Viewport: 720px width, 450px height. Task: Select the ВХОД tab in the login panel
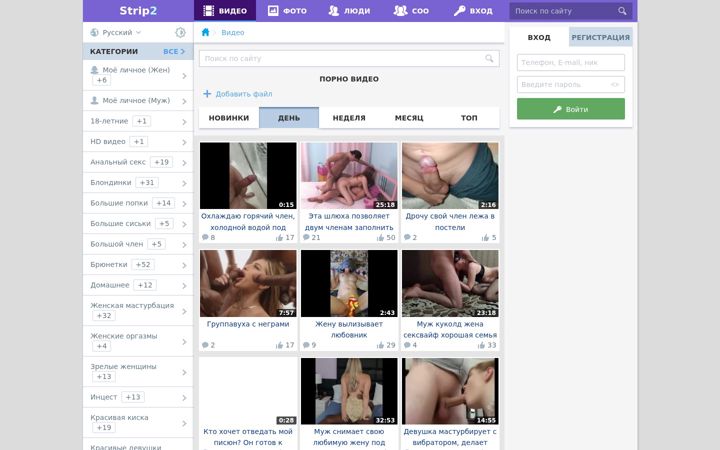pyautogui.click(x=539, y=37)
